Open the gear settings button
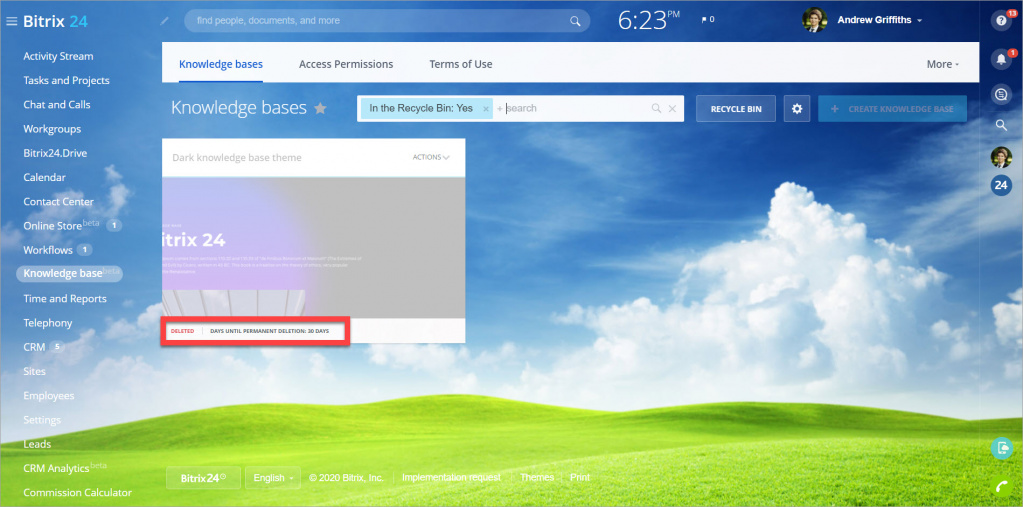Viewport: 1023px width, 507px height. 797,108
